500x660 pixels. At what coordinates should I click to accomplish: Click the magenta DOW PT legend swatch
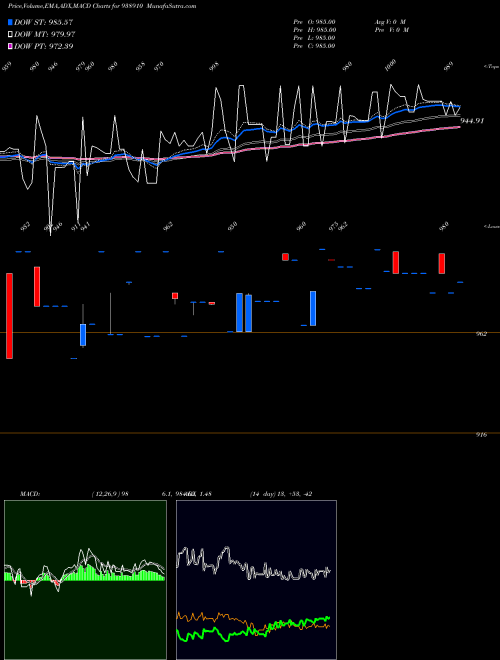pyautogui.click(x=10, y=46)
